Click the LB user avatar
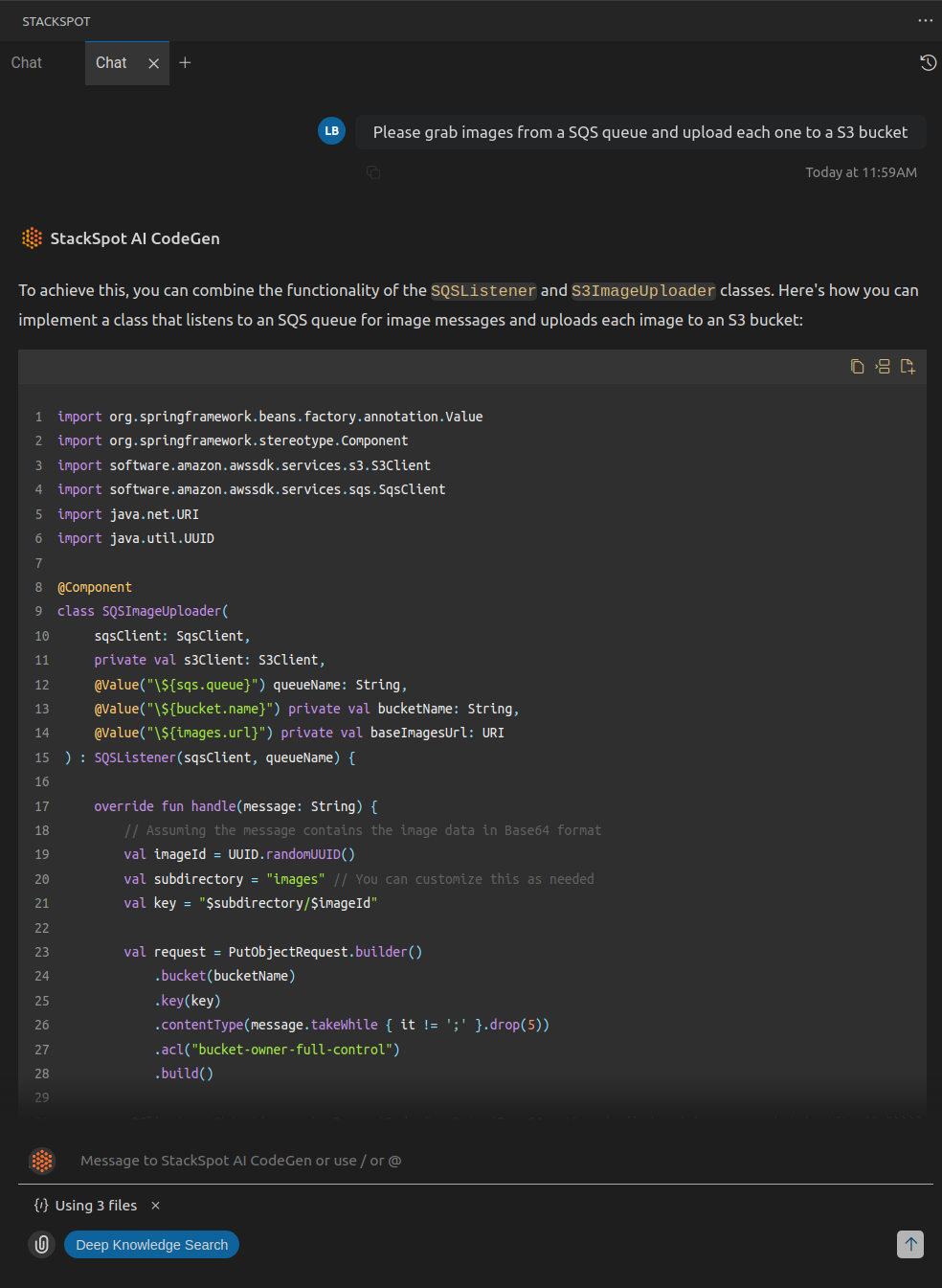Screen dimensions: 942x1288 pyautogui.click(x=331, y=131)
